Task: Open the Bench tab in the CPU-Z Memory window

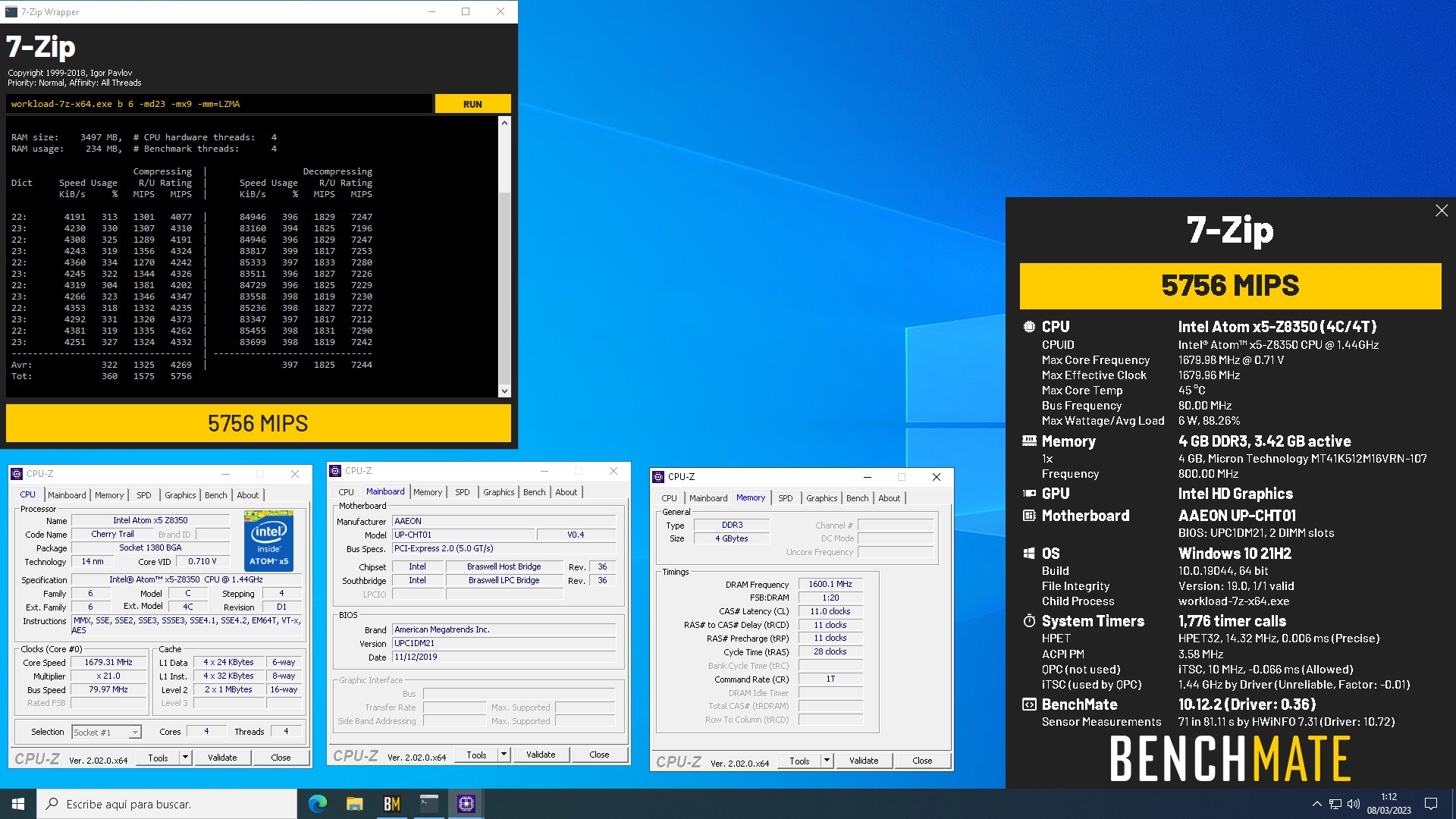Action: 858,498
